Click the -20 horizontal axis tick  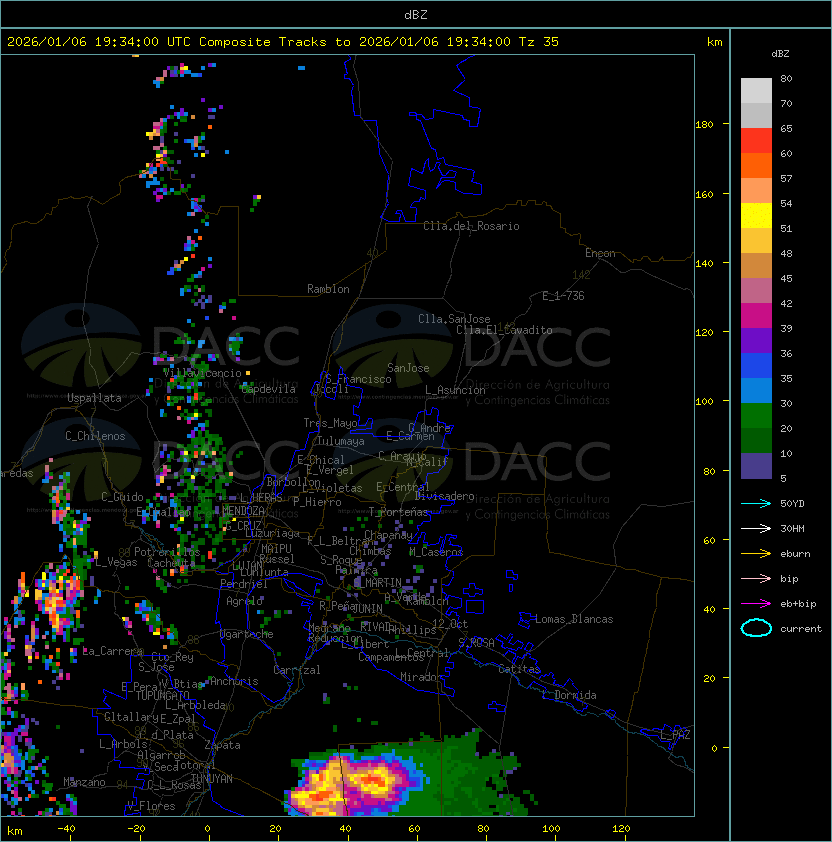(136, 829)
